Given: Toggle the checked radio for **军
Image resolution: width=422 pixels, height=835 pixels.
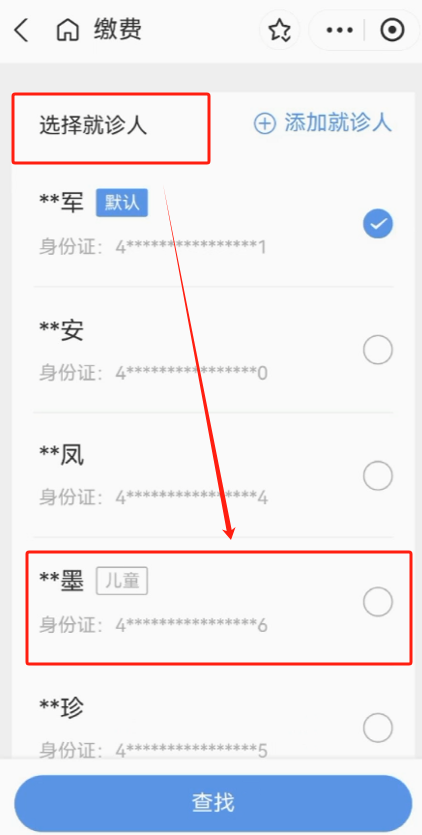Looking at the screenshot, I should pos(378,224).
